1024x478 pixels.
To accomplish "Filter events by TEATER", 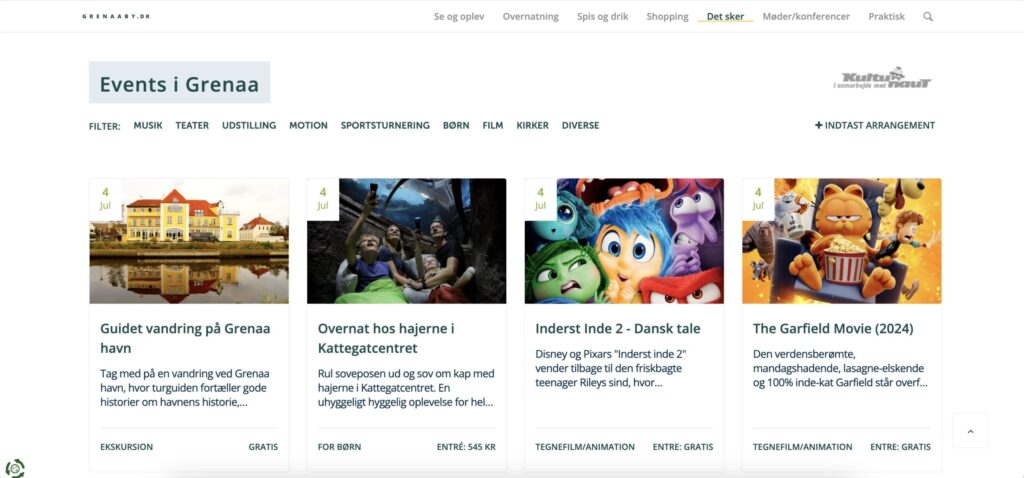I will point(192,125).
